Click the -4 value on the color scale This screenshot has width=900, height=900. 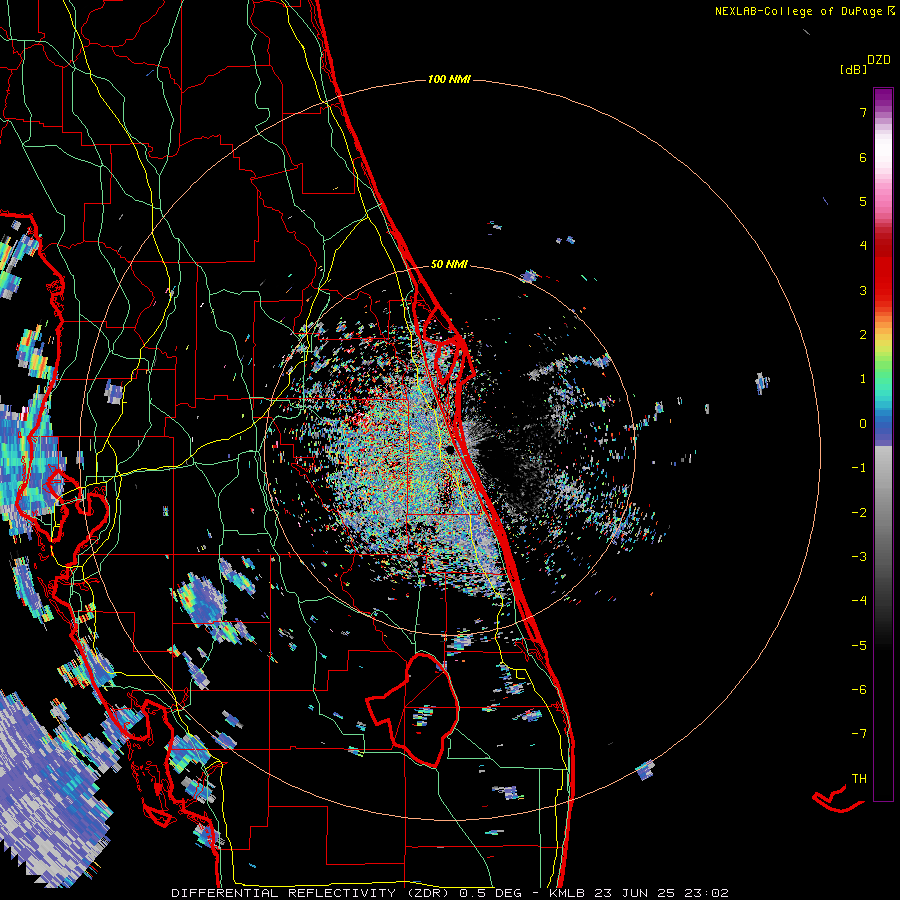click(x=859, y=601)
